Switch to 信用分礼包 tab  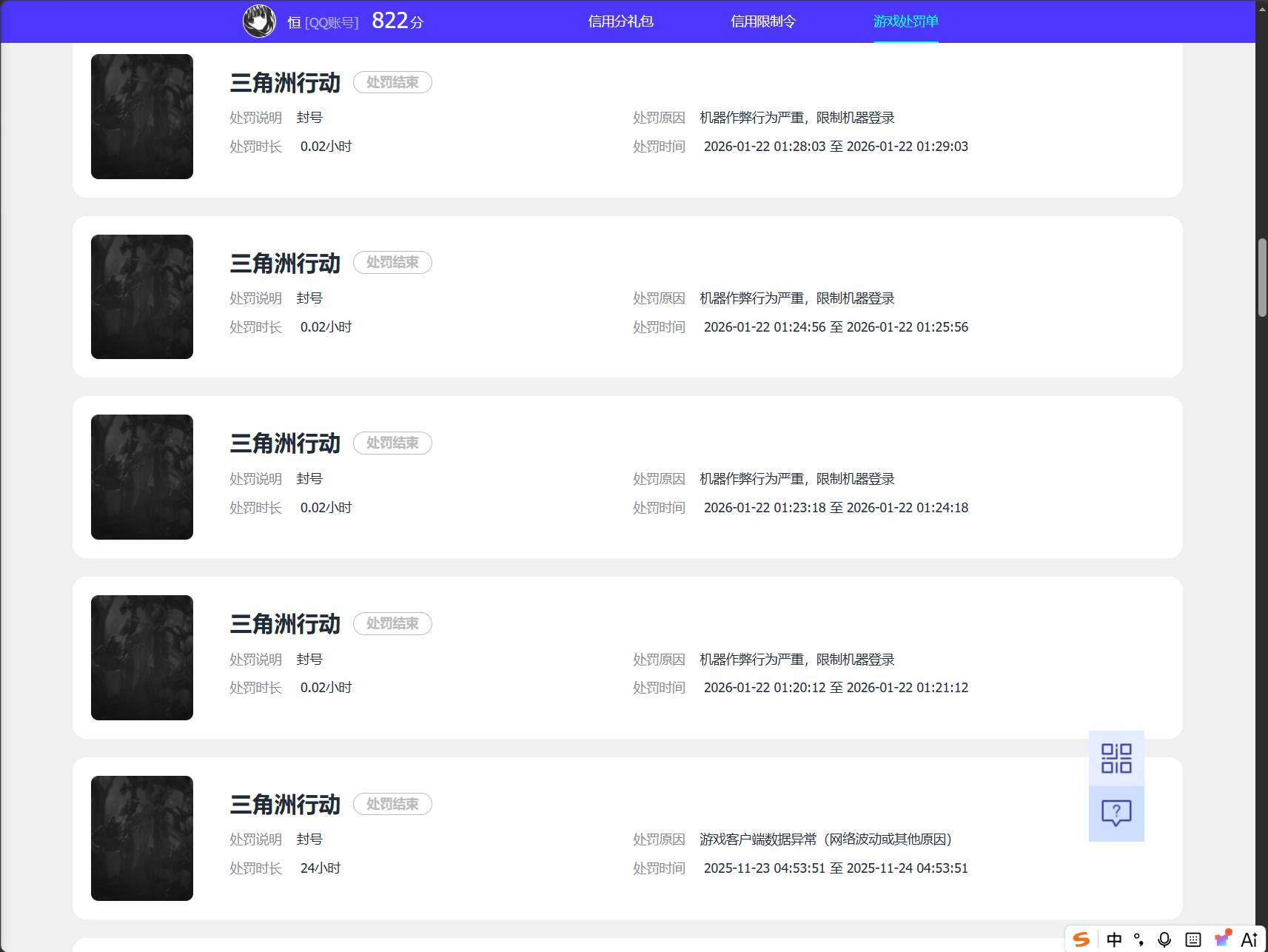(620, 21)
